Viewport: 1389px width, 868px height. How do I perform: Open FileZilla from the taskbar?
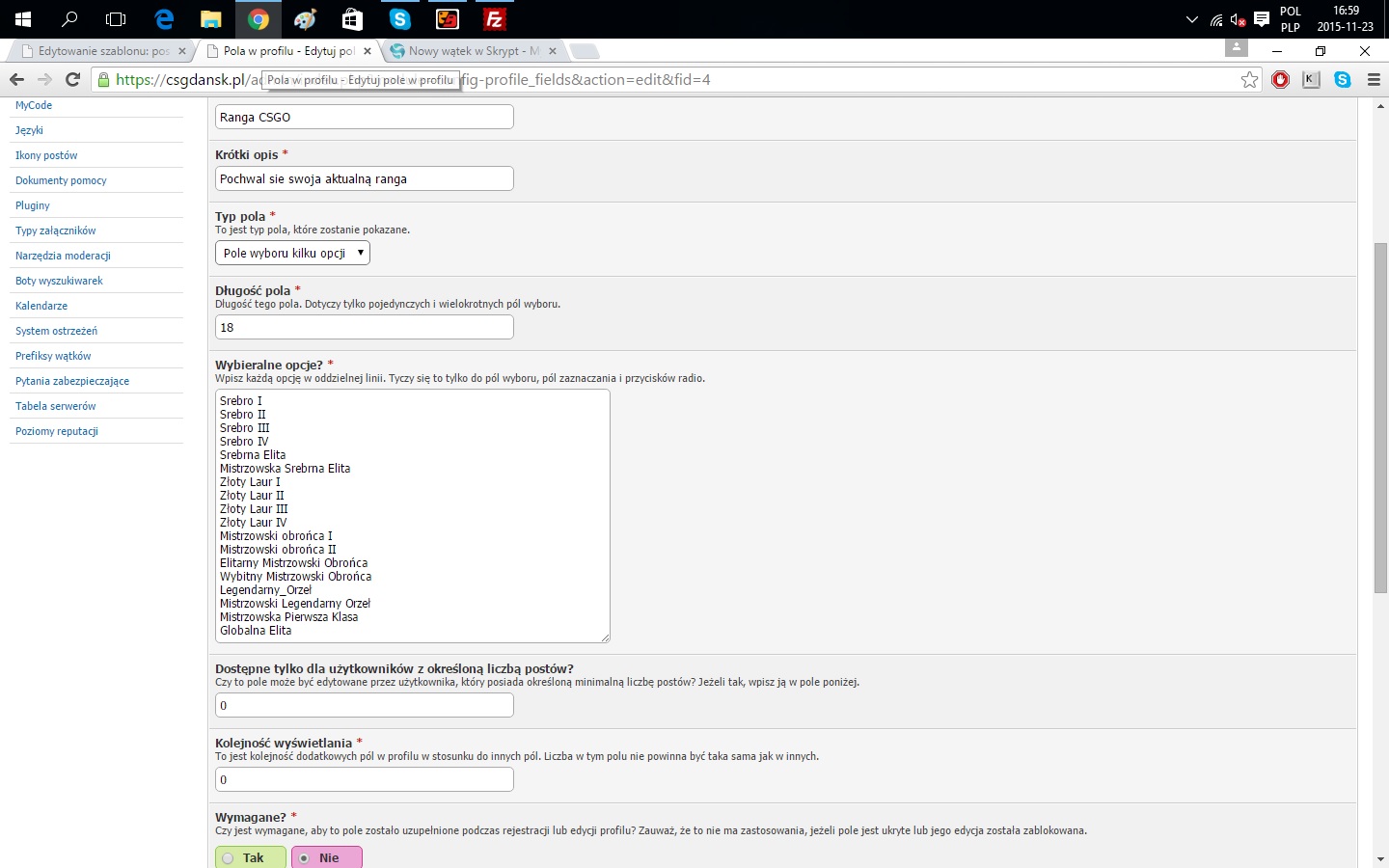(494, 19)
